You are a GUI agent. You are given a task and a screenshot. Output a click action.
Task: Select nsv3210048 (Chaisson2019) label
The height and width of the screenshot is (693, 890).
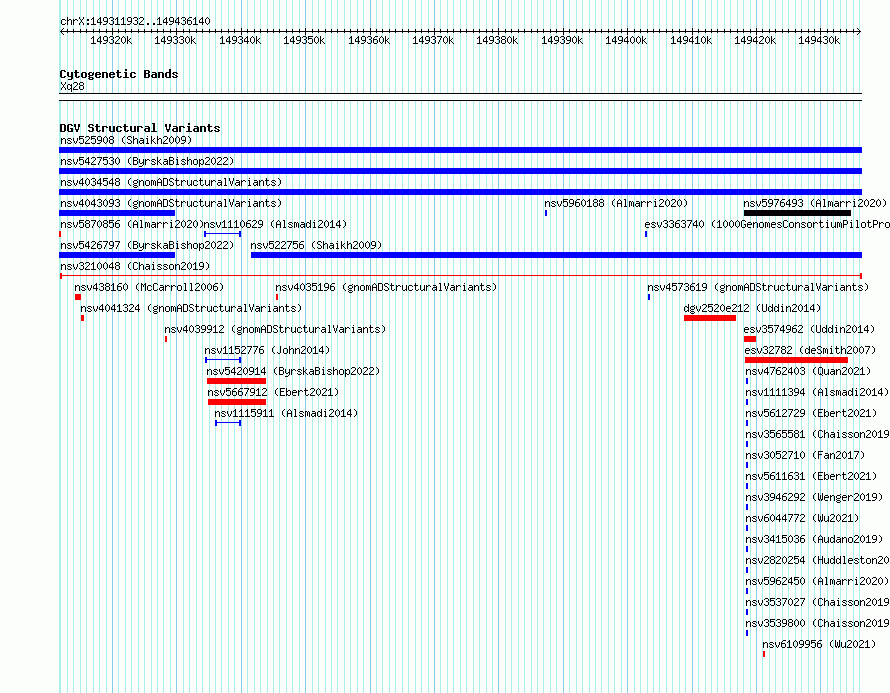coord(135,266)
